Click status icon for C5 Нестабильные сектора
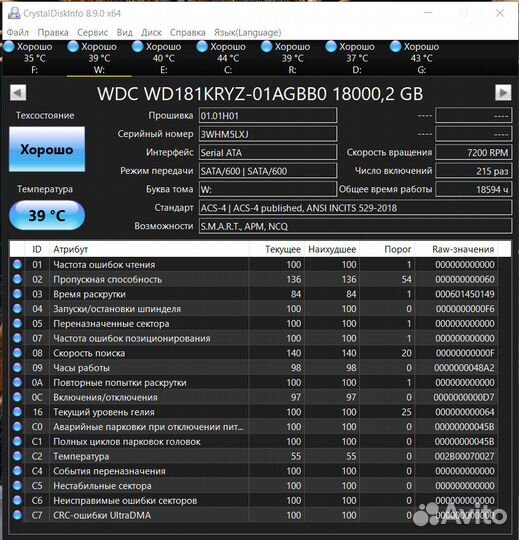The height and width of the screenshot is (540, 519). pos(17,486)
